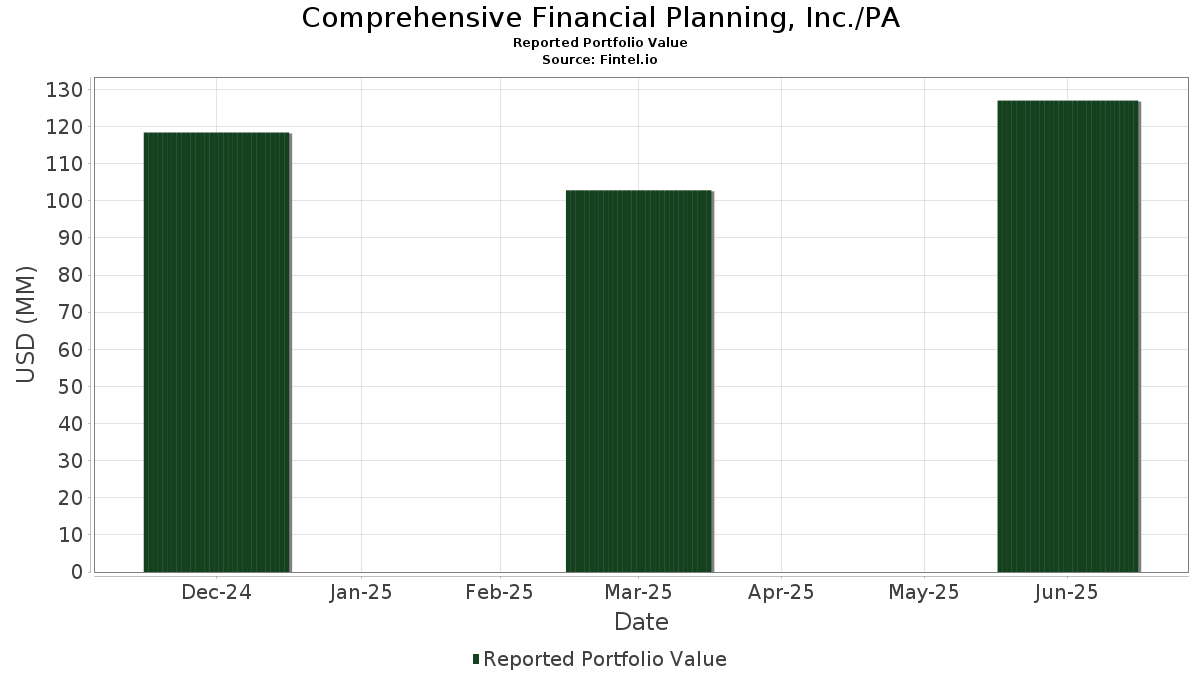
Task: Select the Mar-25 portfolio value bar
Action: pos(639,381)
